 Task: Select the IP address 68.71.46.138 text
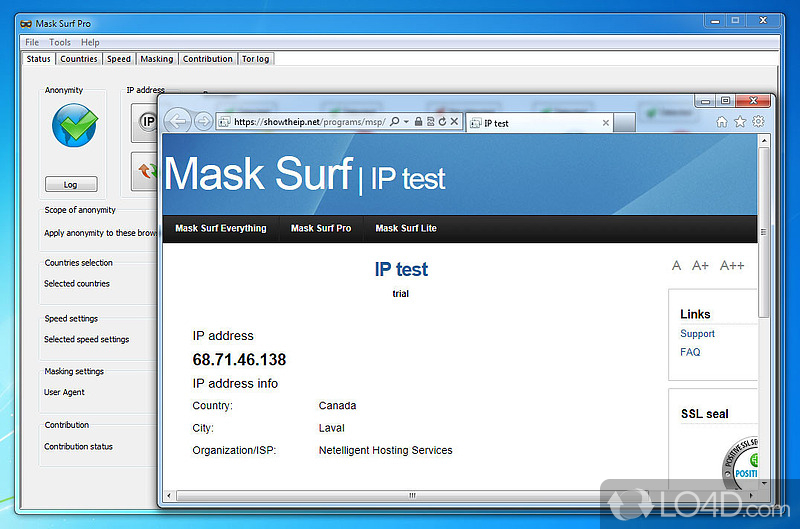239,360
